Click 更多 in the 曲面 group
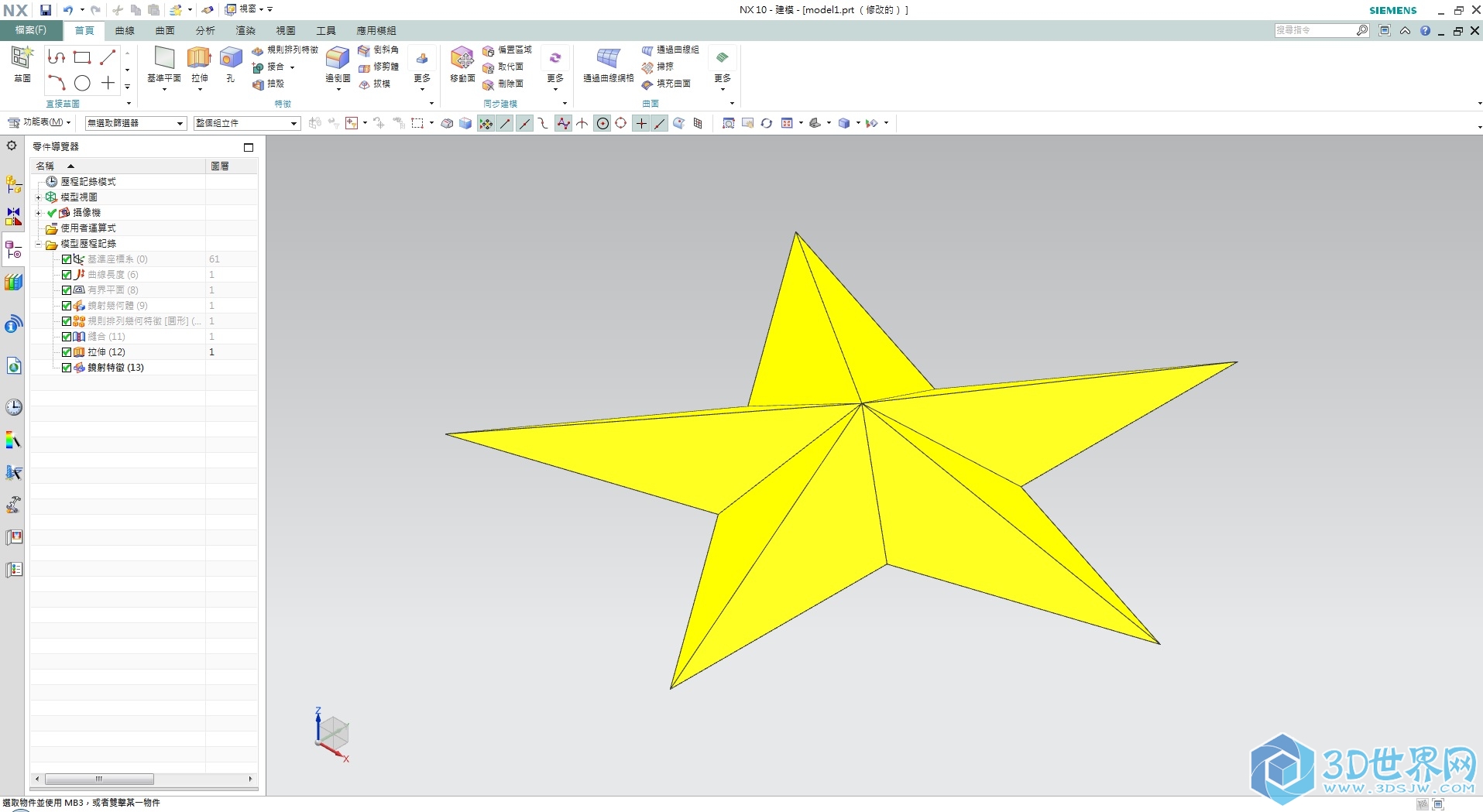1483x812 pixels. (723, 67)
